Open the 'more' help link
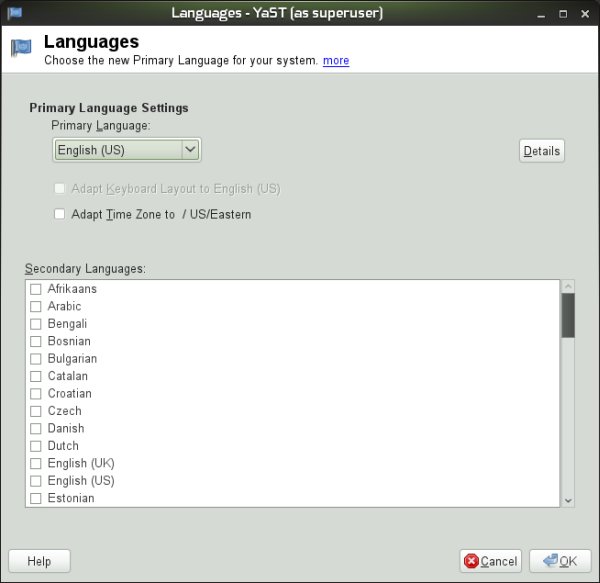The height and width of the screenshot is (583, 600). [336, 61]
